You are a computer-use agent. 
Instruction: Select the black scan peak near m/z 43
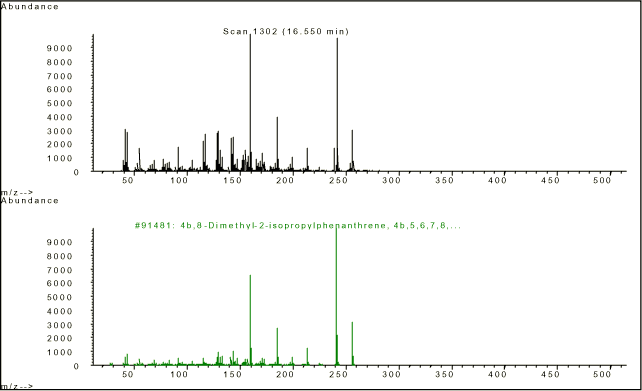point(125,150)
